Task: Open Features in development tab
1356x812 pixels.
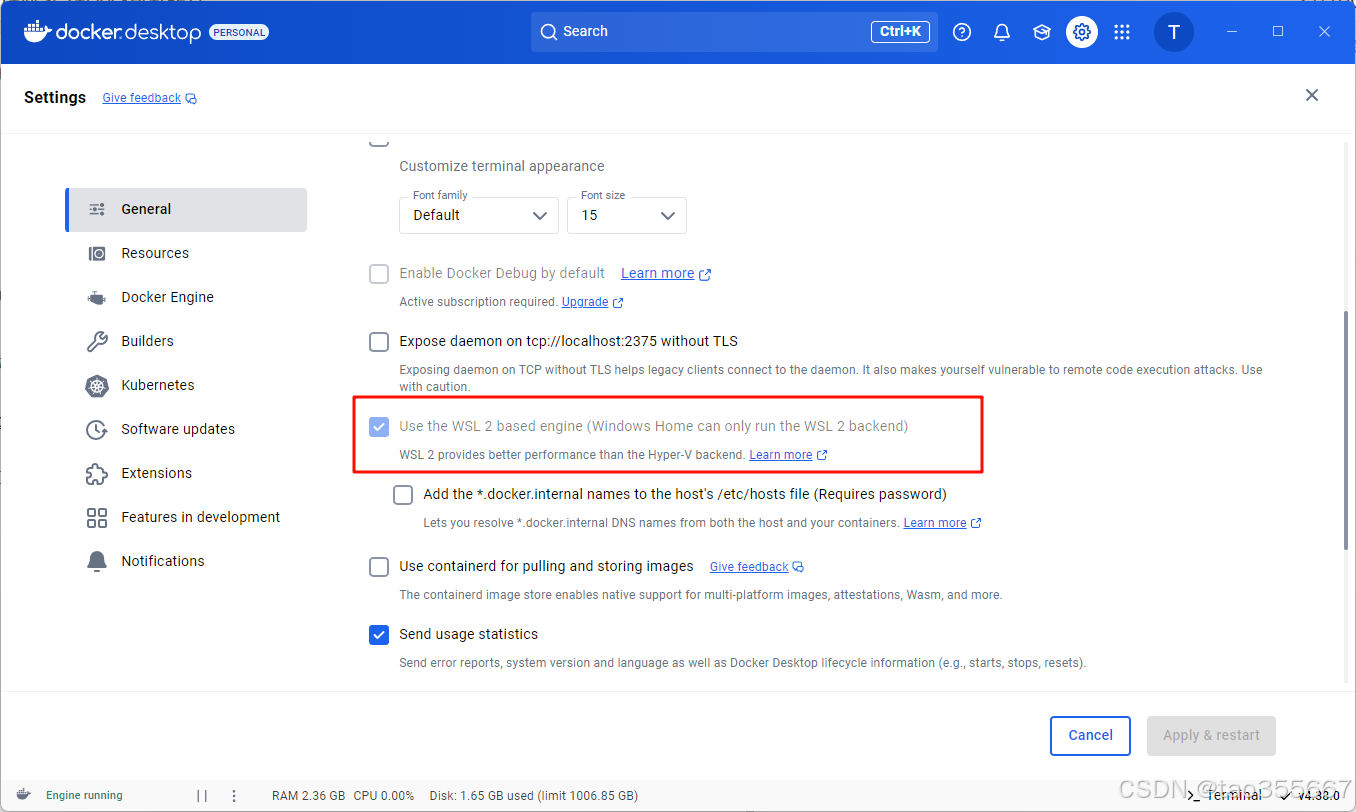Action: pyautogui.click(x=187, y=518)
